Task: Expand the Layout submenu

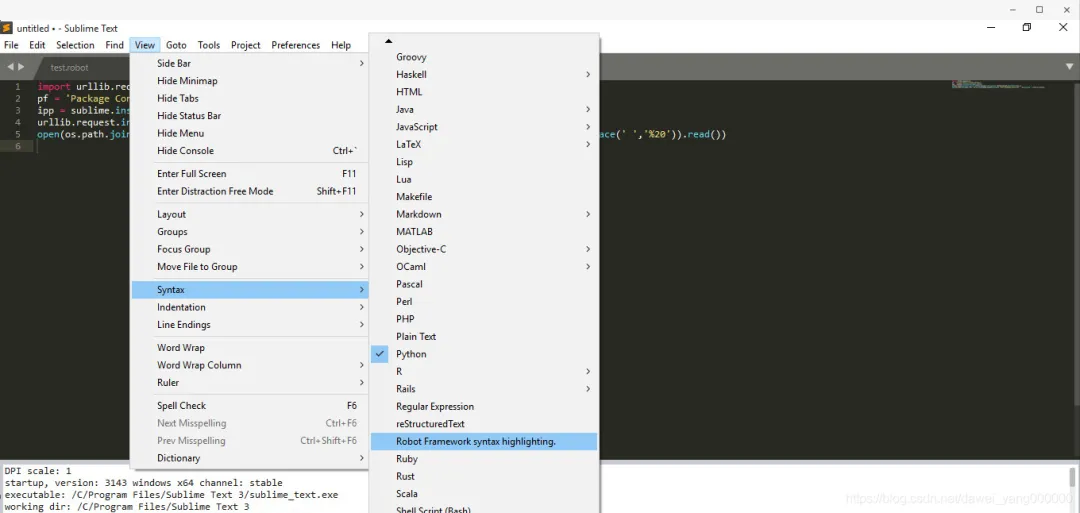Action: click(250, 214)
